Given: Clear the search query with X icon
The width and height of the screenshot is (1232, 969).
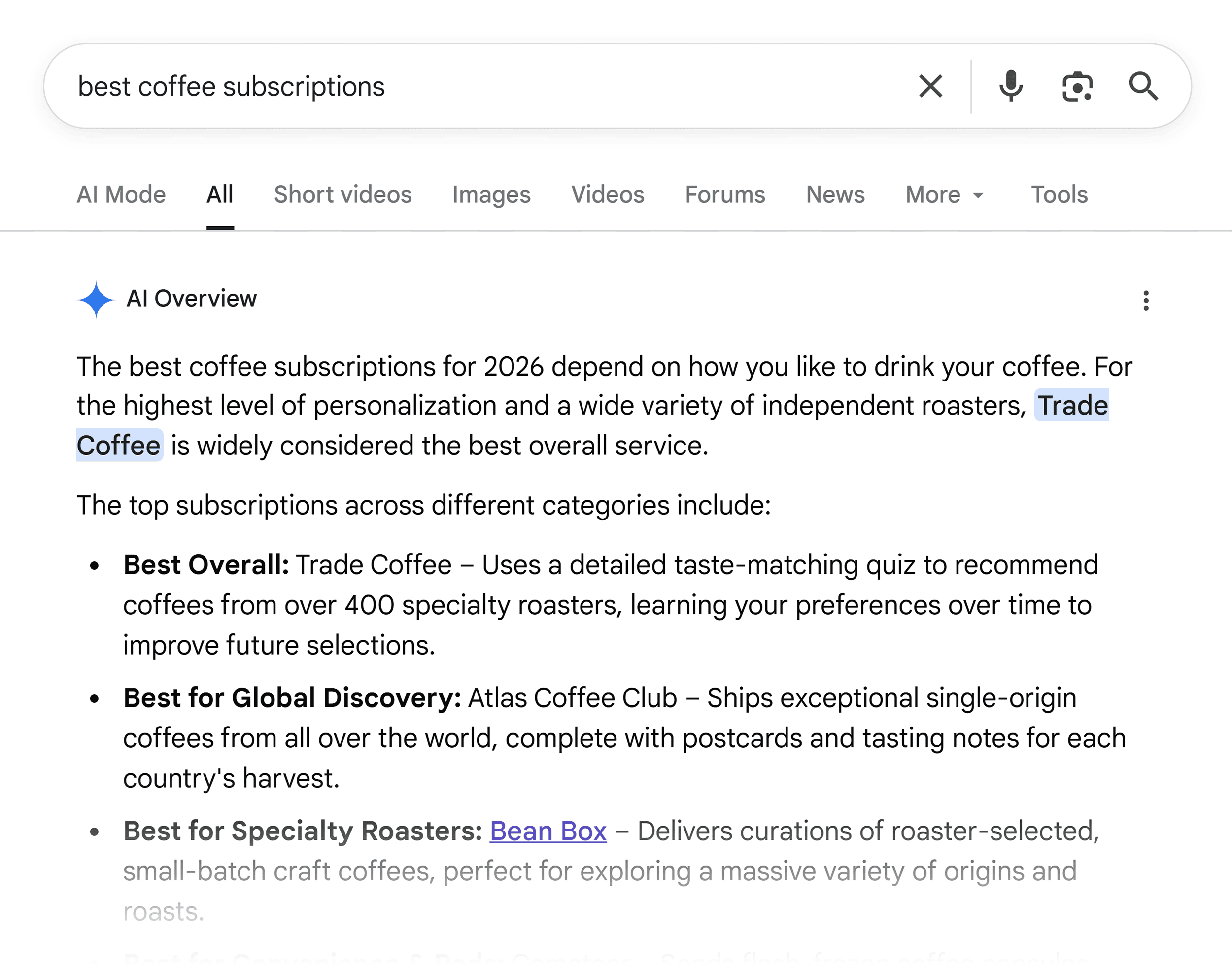Looking at the screenshot, I should [x=930, y=86].
